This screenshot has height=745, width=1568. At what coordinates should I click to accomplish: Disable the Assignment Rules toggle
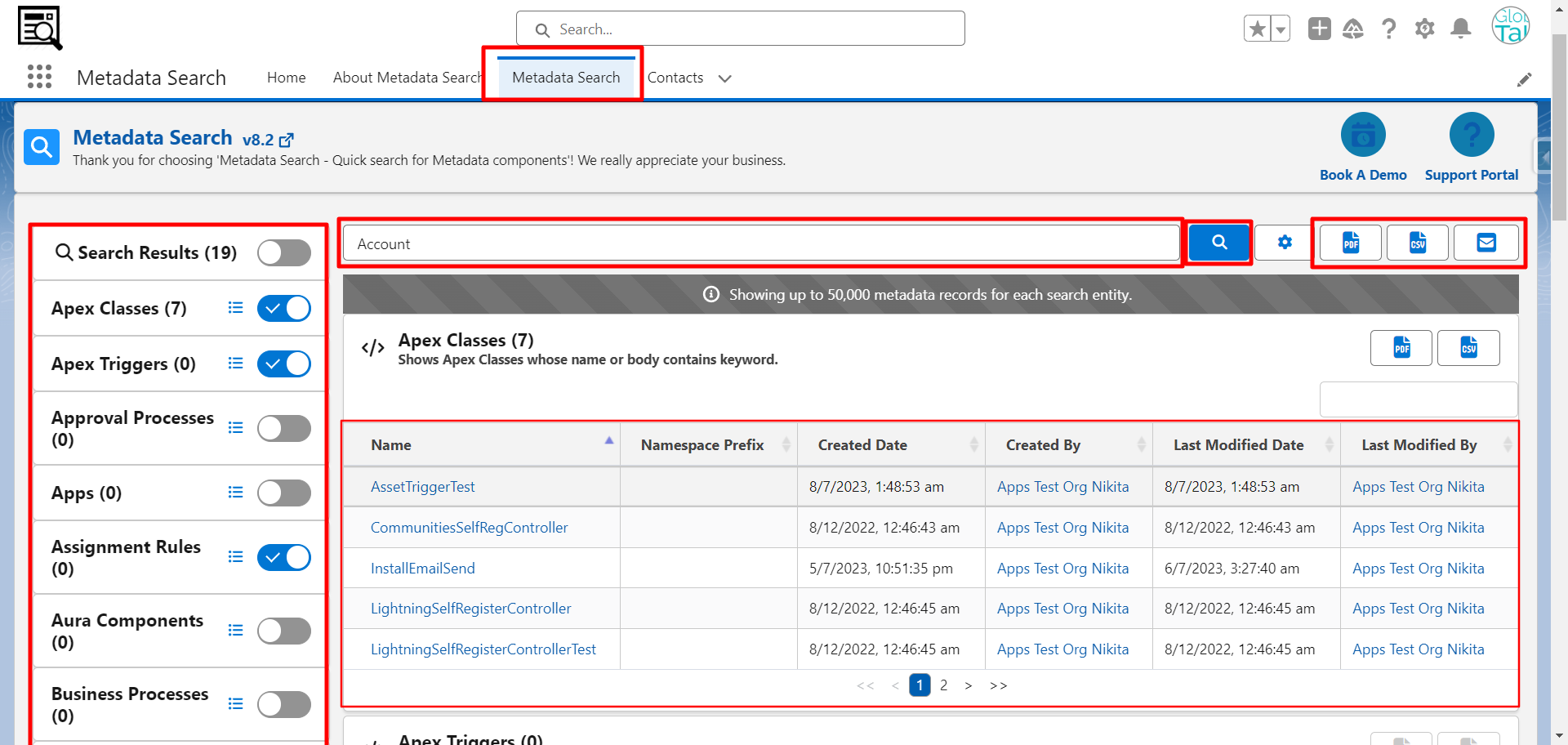284,557
